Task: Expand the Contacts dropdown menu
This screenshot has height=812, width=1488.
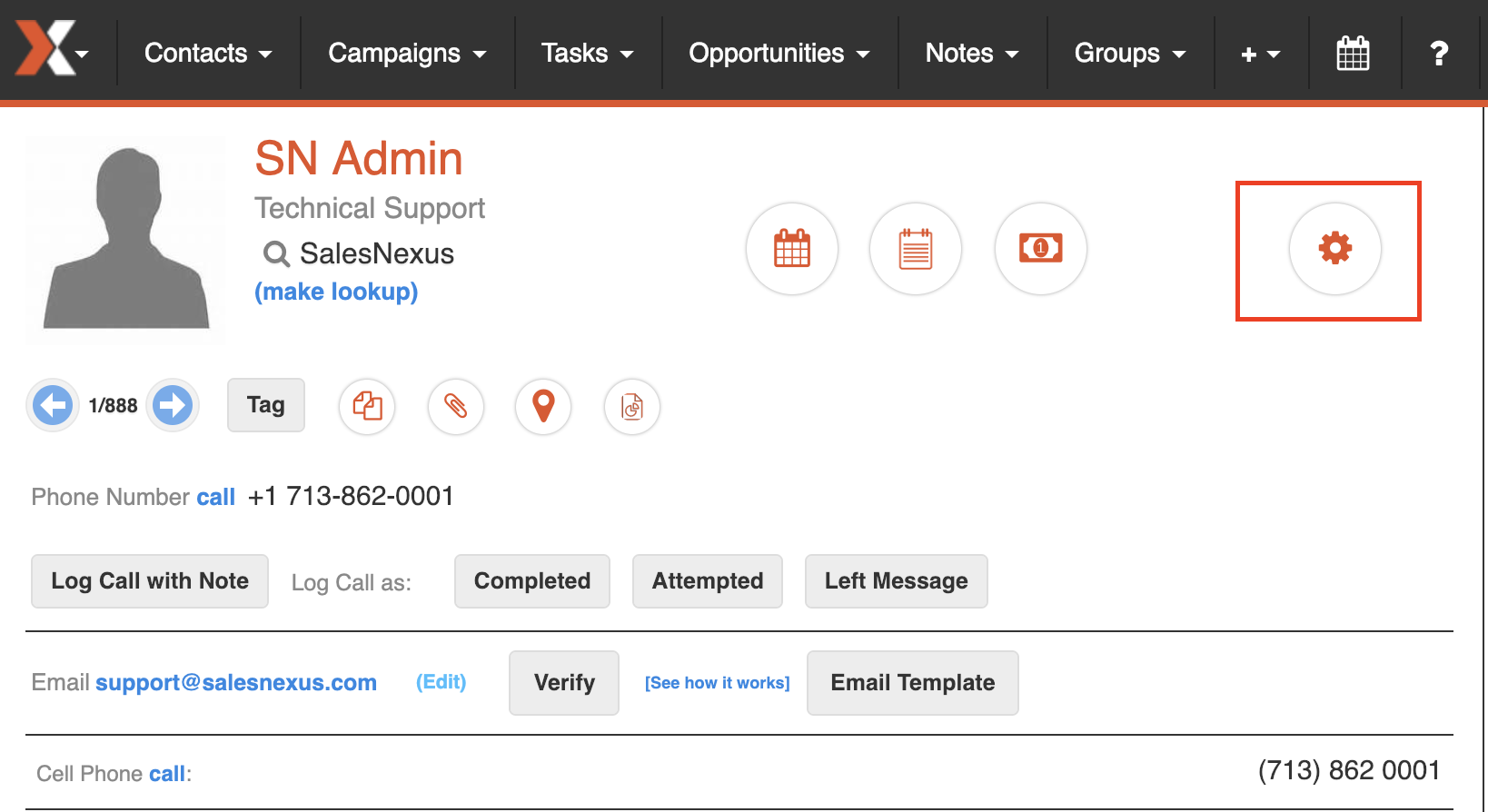Action: [208, 53]
